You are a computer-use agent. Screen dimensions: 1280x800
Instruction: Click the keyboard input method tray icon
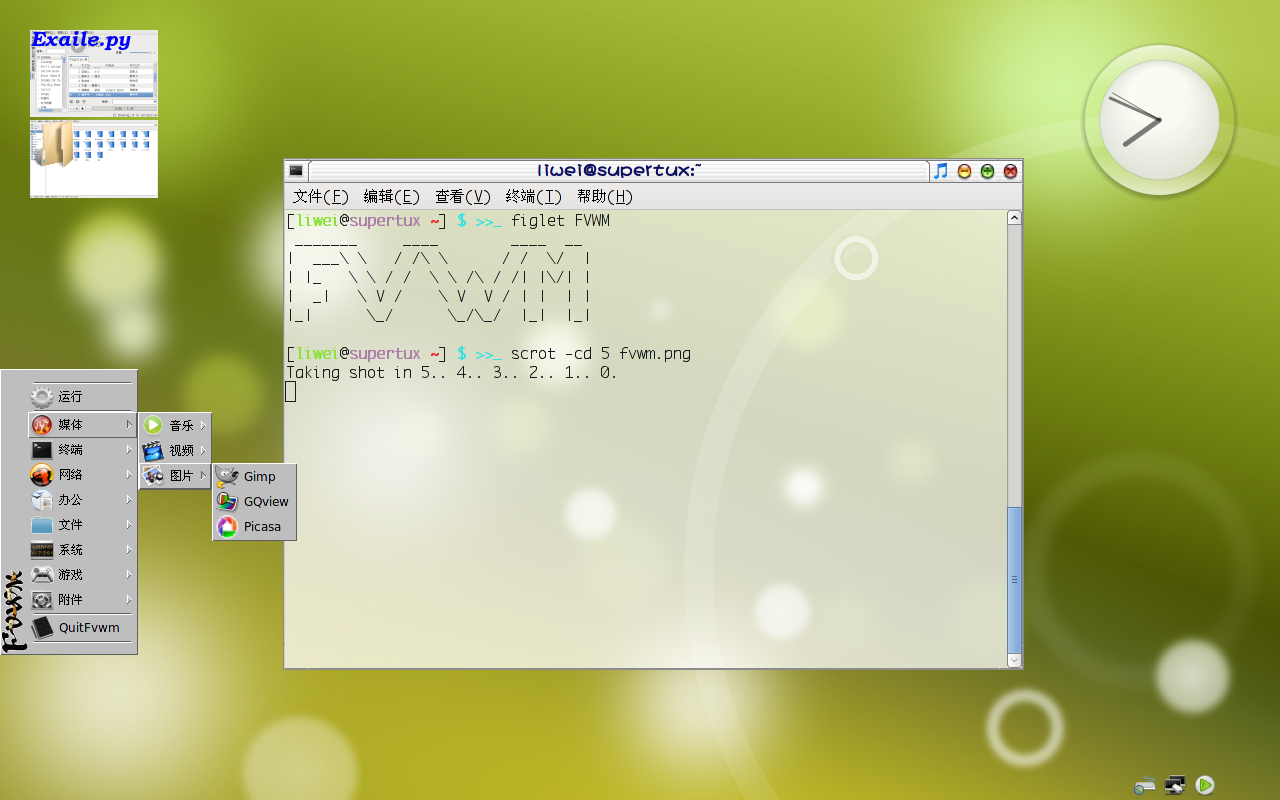pyautogui.click(x=1145, y=785)
